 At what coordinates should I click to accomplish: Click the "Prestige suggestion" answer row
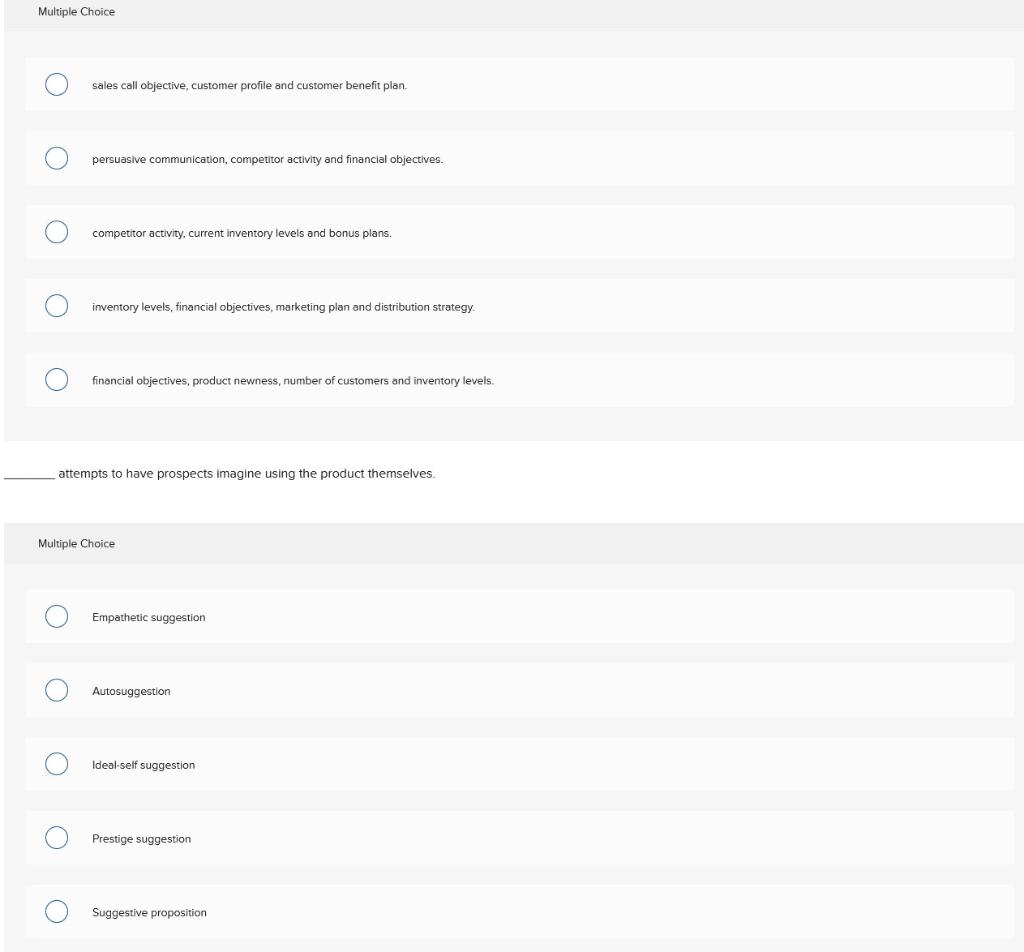[x=400, y=838]
